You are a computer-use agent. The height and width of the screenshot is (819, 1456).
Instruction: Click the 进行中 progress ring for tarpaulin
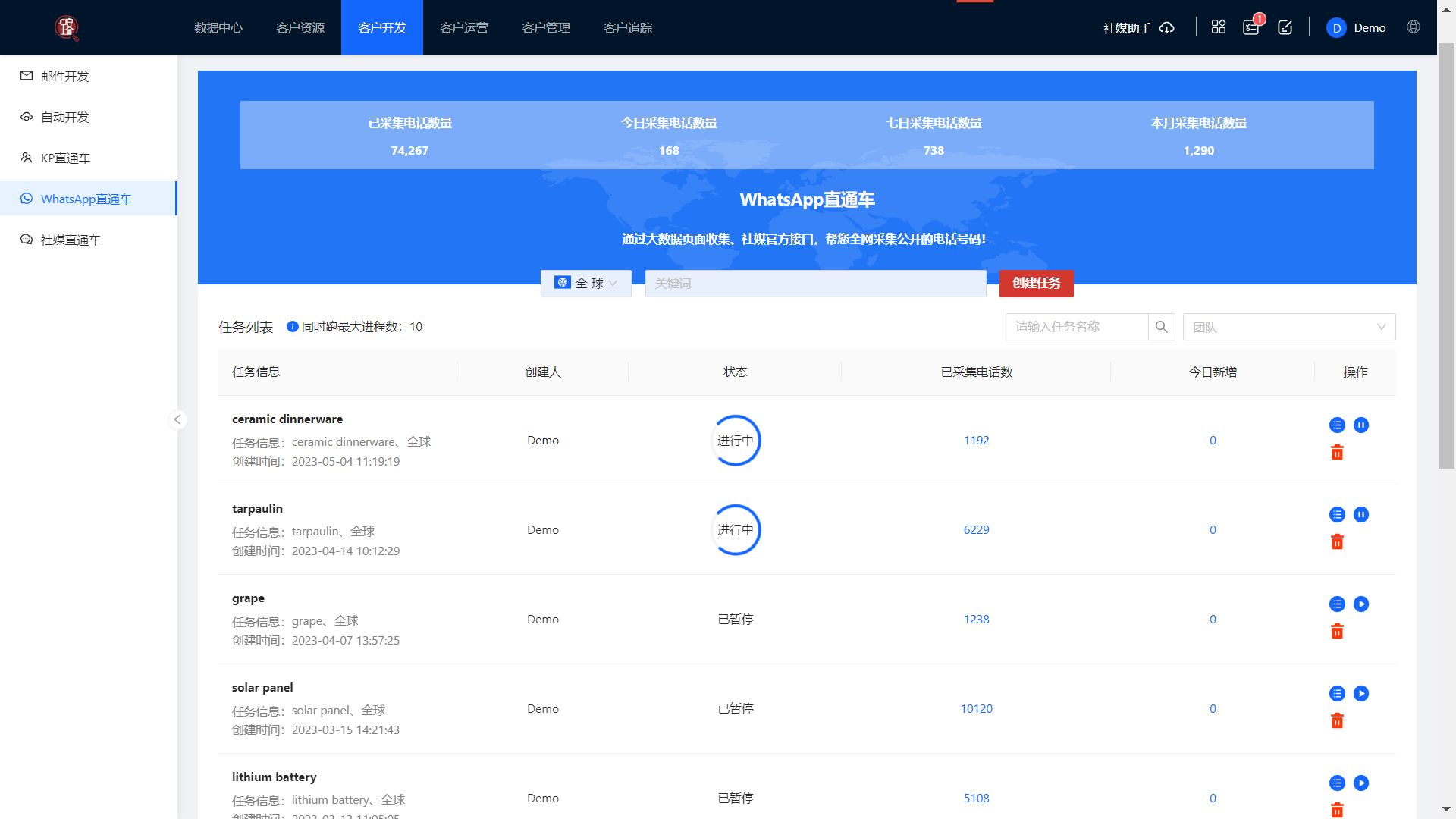click(x=736, y=530)
